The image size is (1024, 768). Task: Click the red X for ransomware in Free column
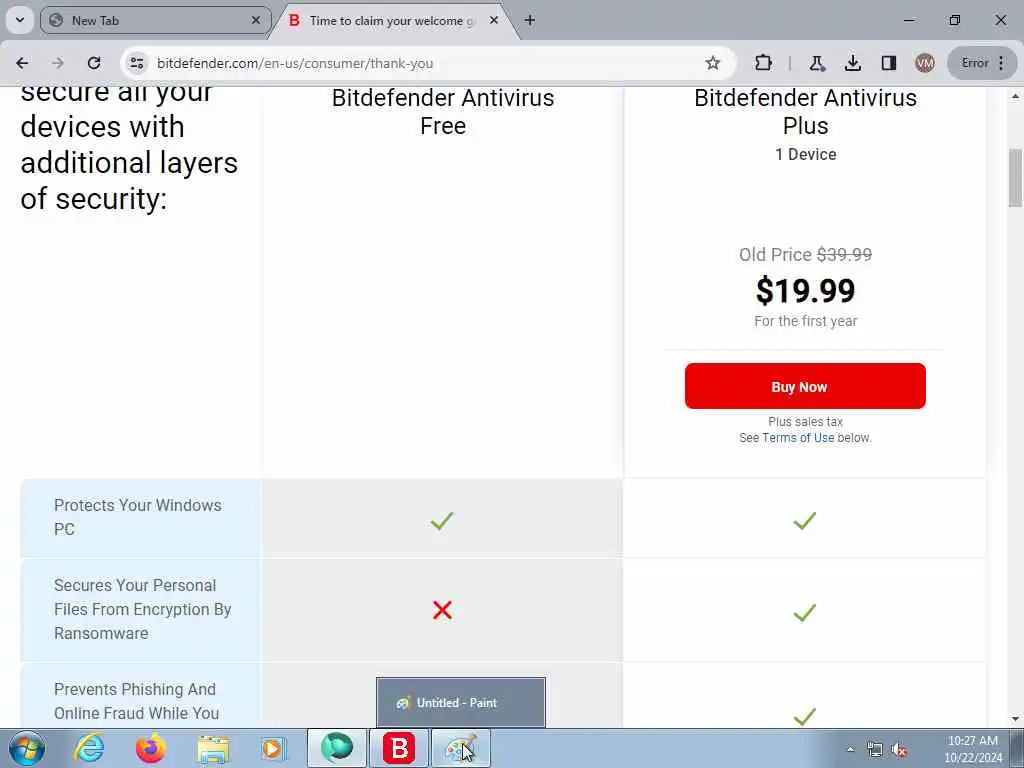[x=442, y=610]
